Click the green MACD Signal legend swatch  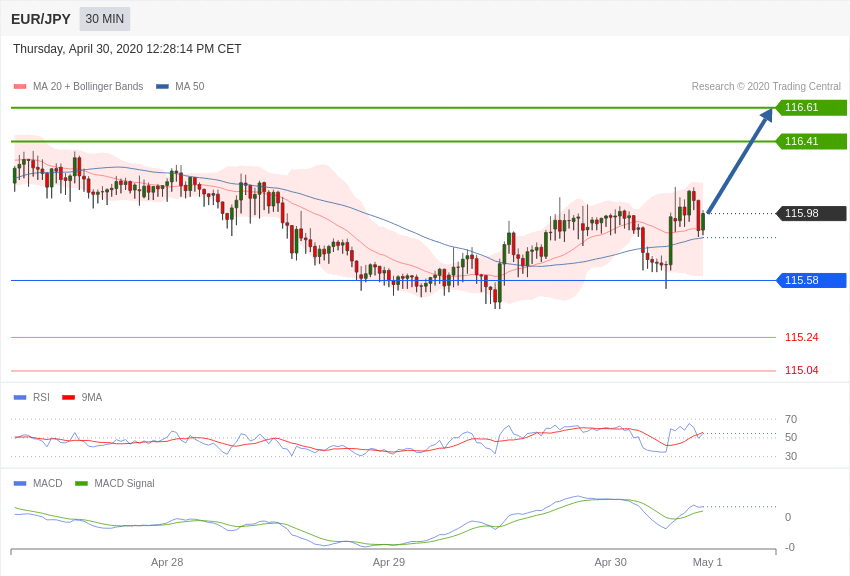pyautogui.click(x=81, y=483)
